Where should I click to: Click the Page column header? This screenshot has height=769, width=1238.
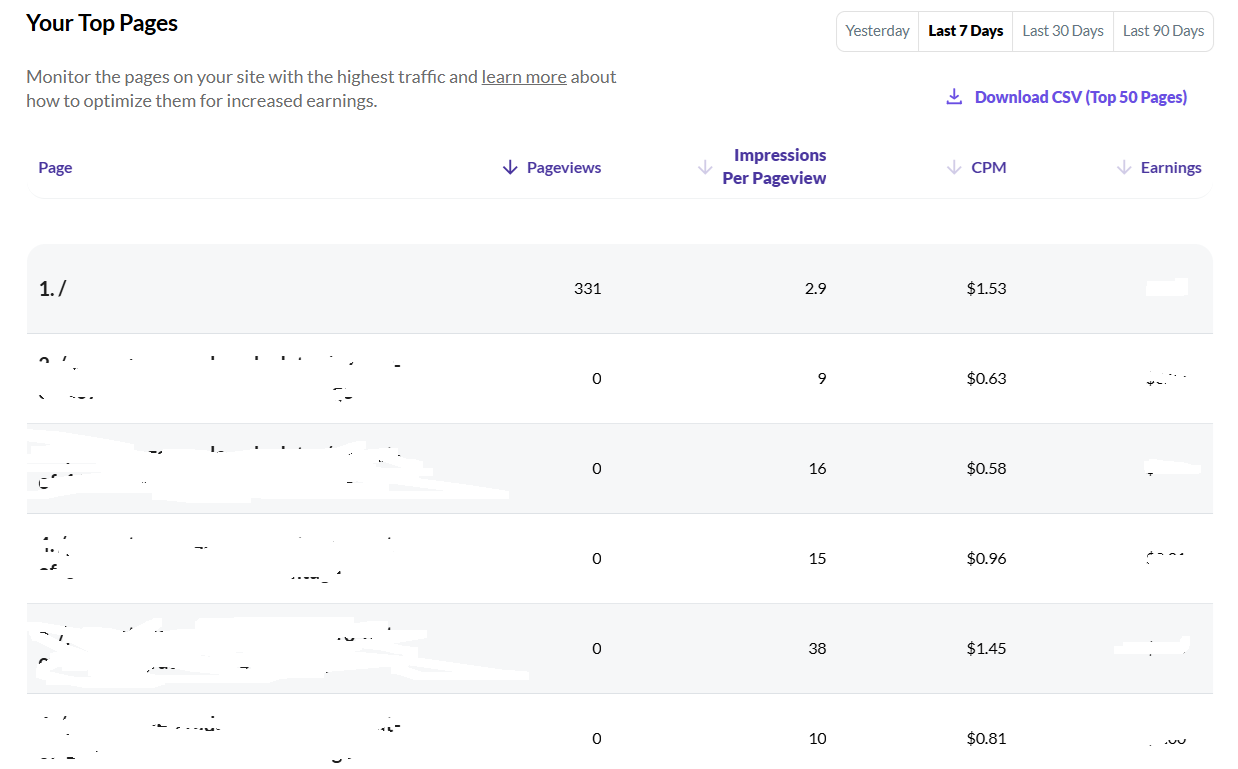55,168
